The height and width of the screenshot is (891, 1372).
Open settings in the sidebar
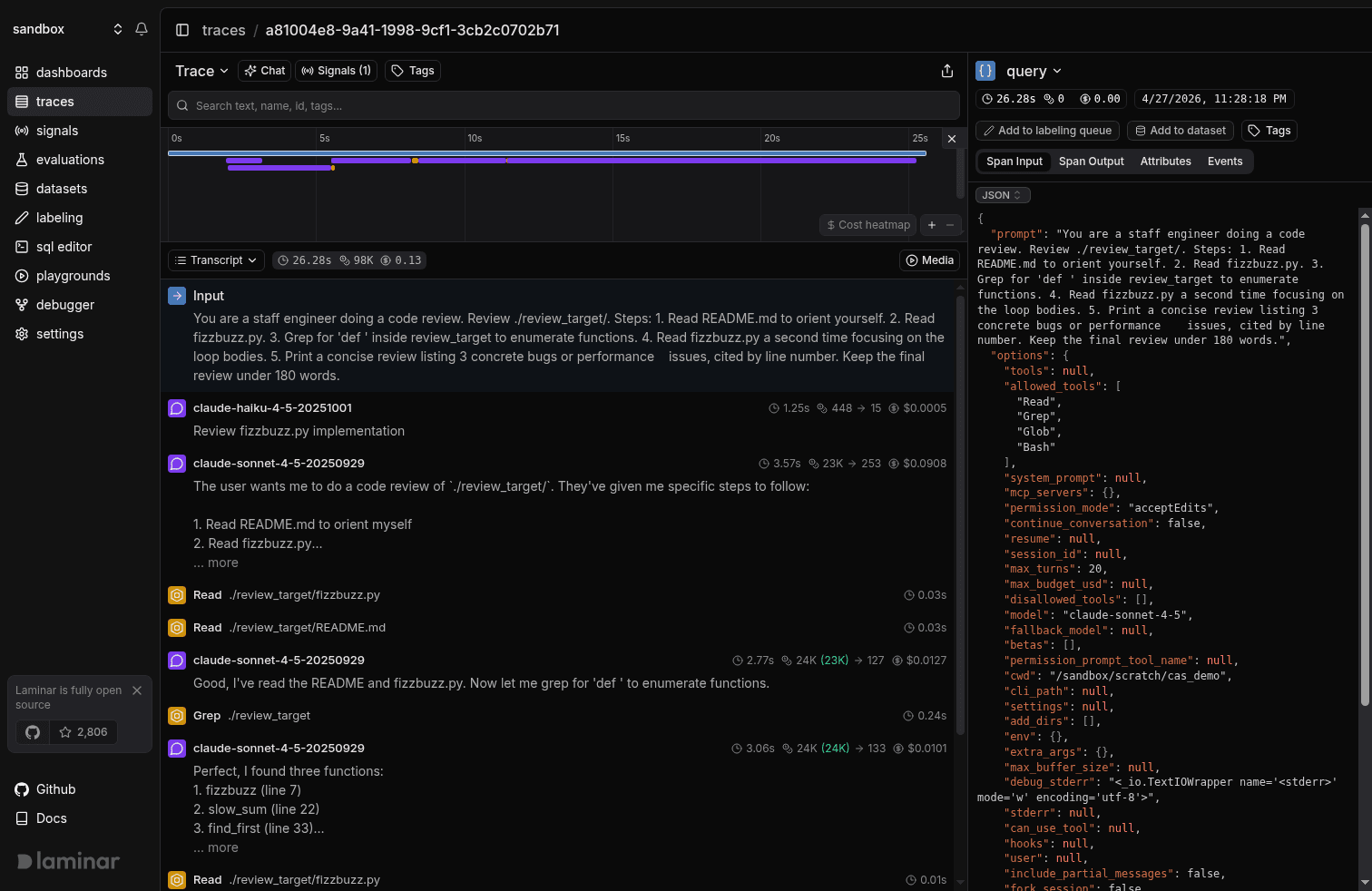(x=80, y=334)
